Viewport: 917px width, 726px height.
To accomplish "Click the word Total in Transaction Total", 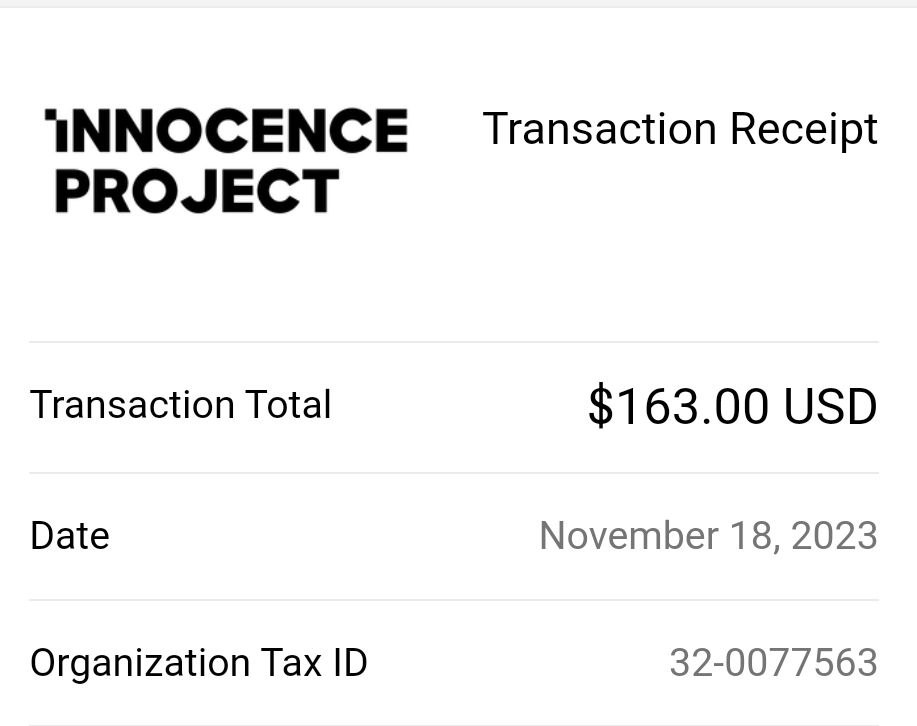I will (x=288, y=405).
